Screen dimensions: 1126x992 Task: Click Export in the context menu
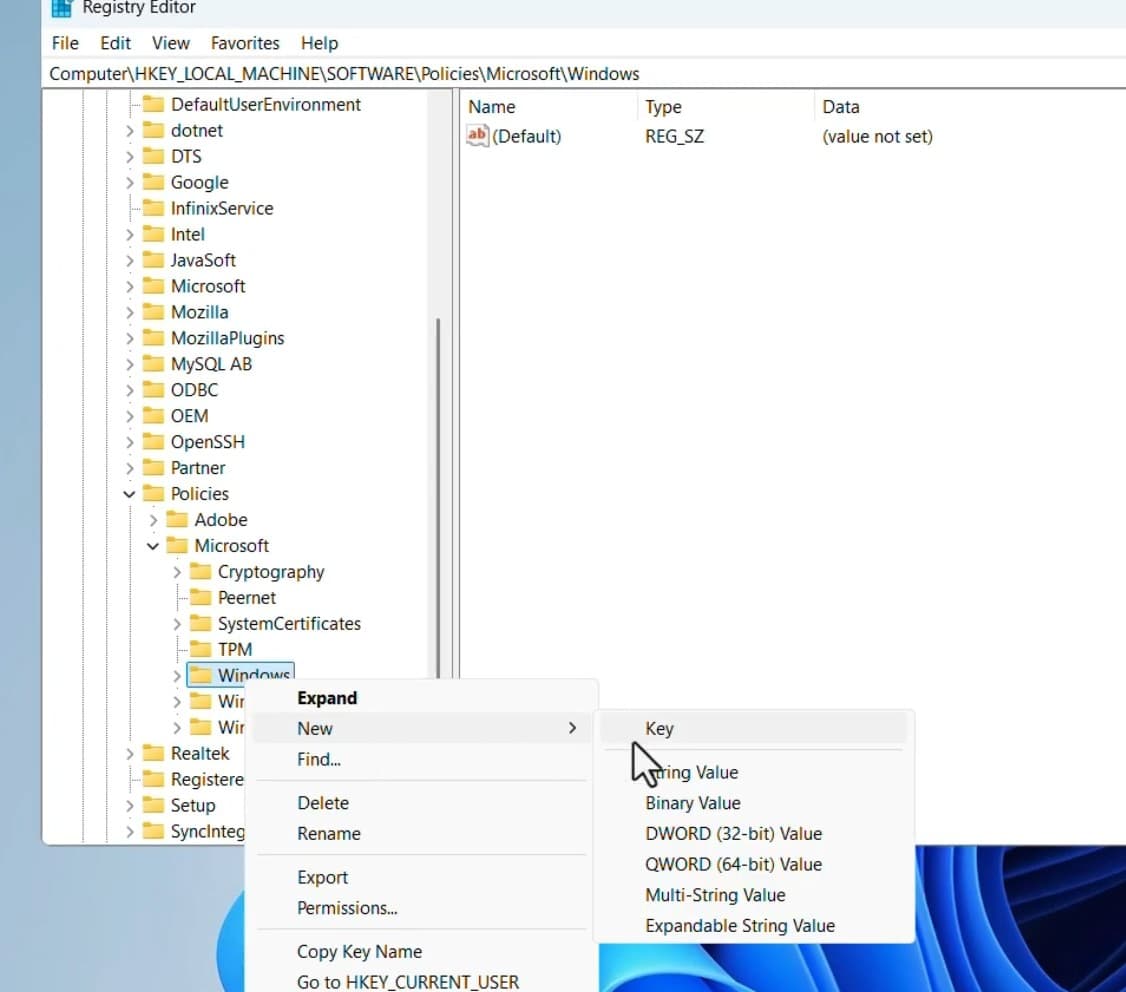(x=322, y=877)
